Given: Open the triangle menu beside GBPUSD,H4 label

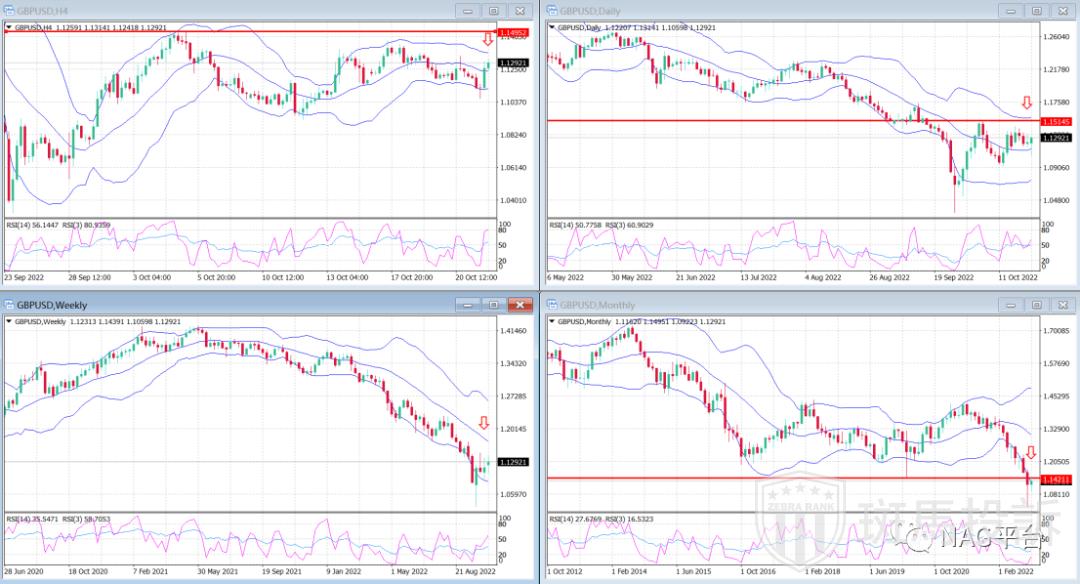Looking at the screenshot, I should point(8,28).
